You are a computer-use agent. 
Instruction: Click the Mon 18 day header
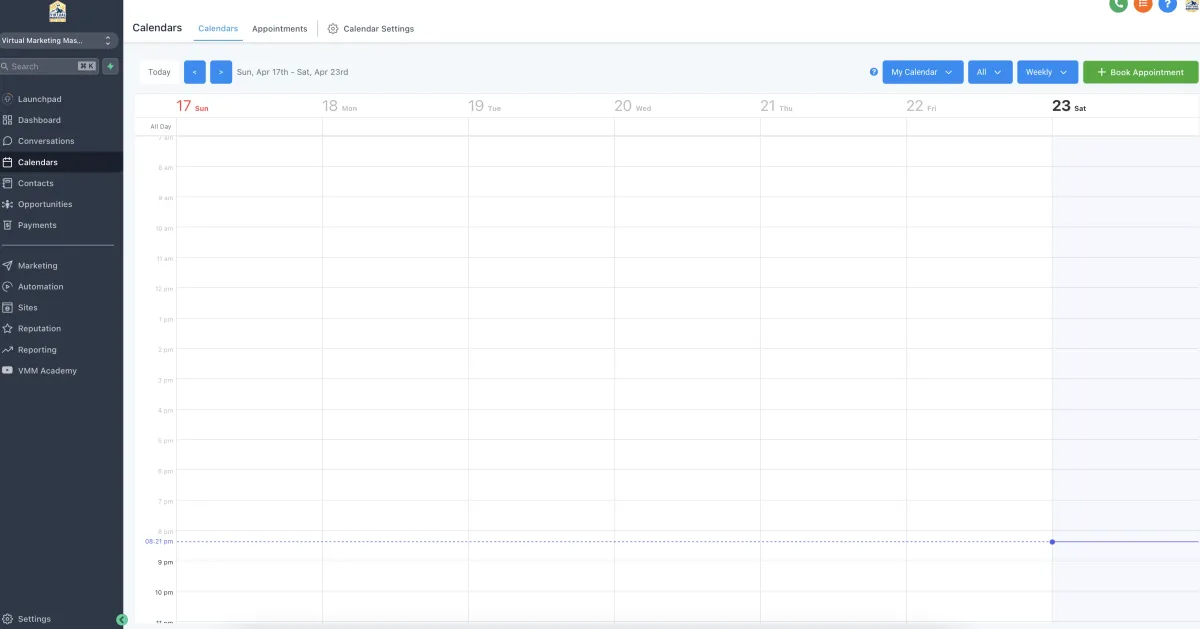tap(339, 106)
